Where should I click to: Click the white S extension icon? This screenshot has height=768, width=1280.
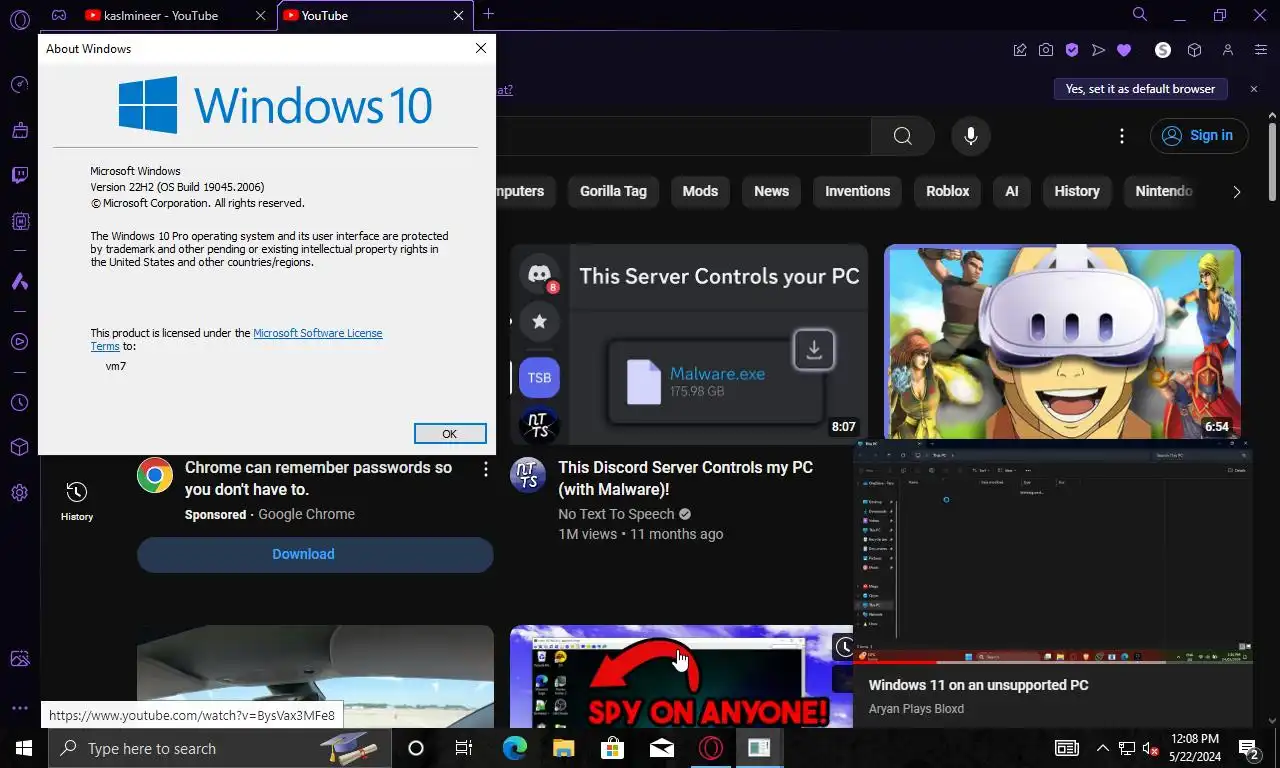pyautogui.click(x=1162, y=50)
